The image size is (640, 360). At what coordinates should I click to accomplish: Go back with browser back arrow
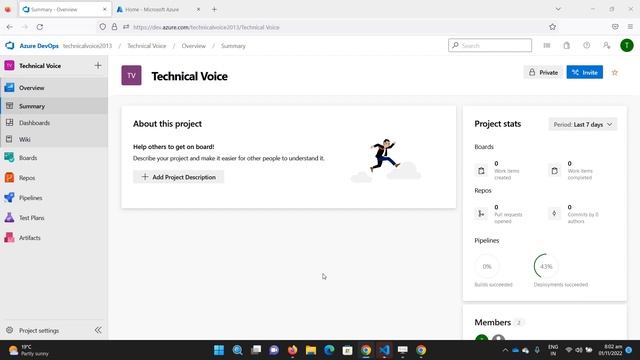tap(9, 27)
